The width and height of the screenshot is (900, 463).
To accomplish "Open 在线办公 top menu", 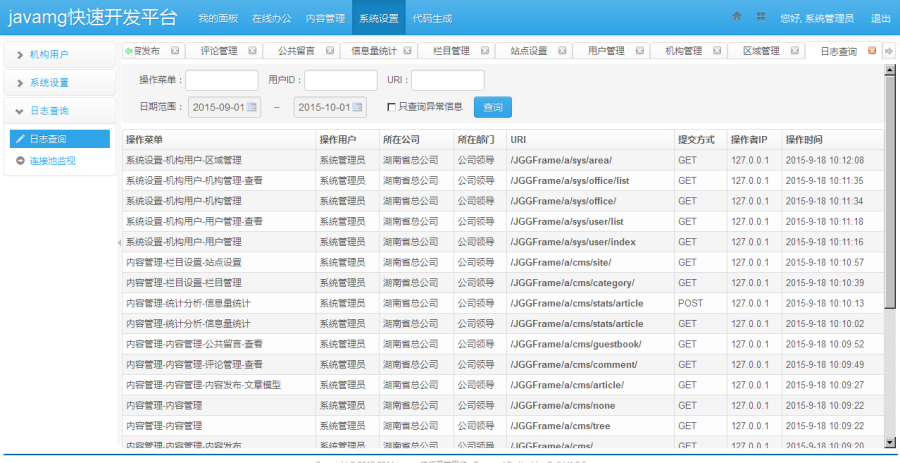I will [x=271, y=18].
